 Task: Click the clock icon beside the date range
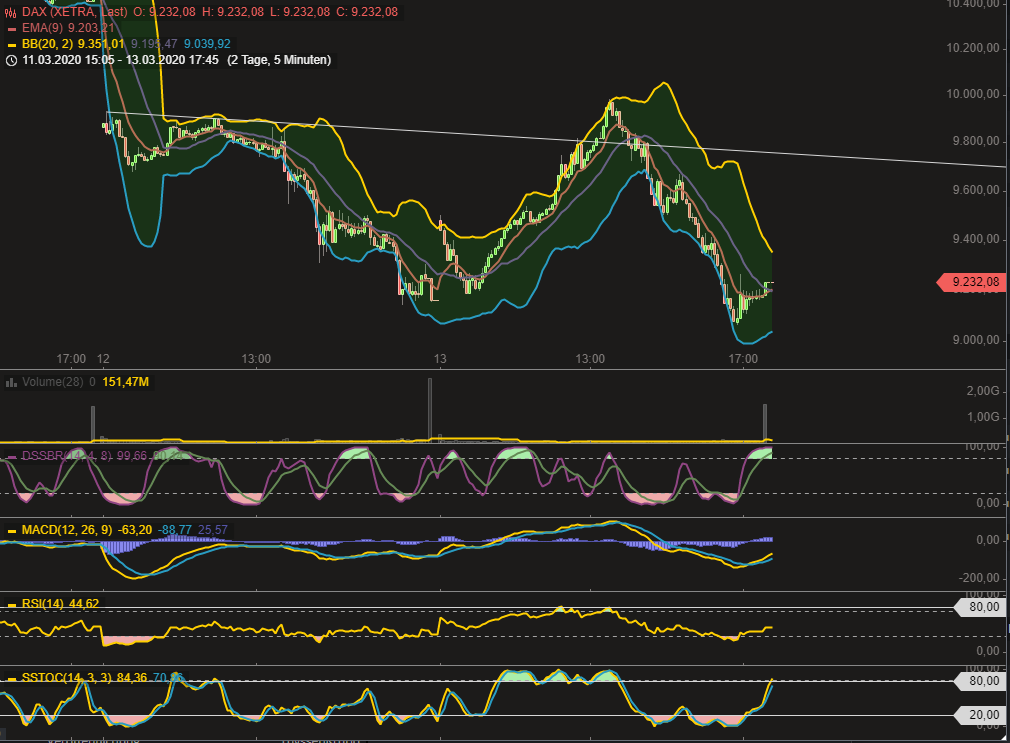point(11,61)
